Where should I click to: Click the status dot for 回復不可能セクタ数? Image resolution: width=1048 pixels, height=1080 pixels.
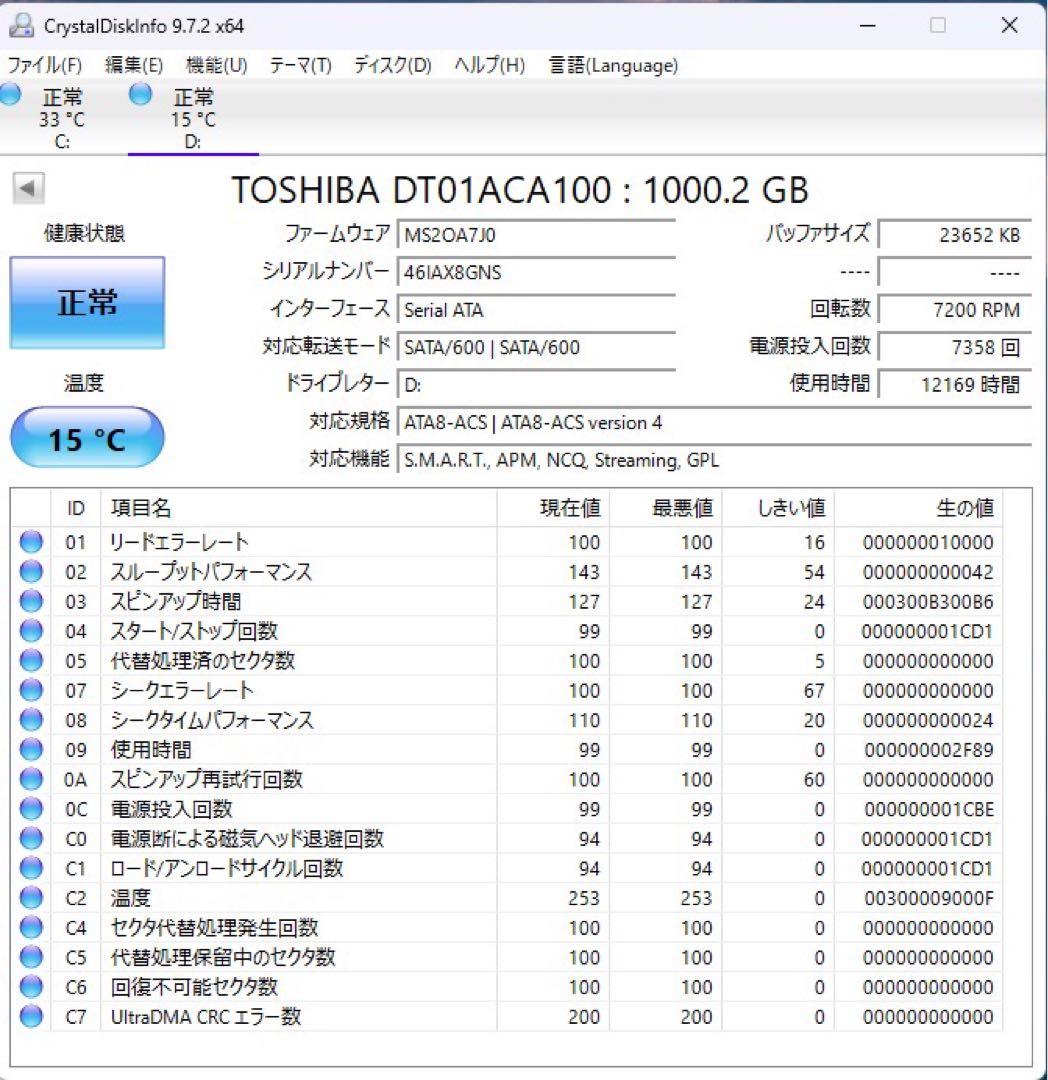point(31,986)
